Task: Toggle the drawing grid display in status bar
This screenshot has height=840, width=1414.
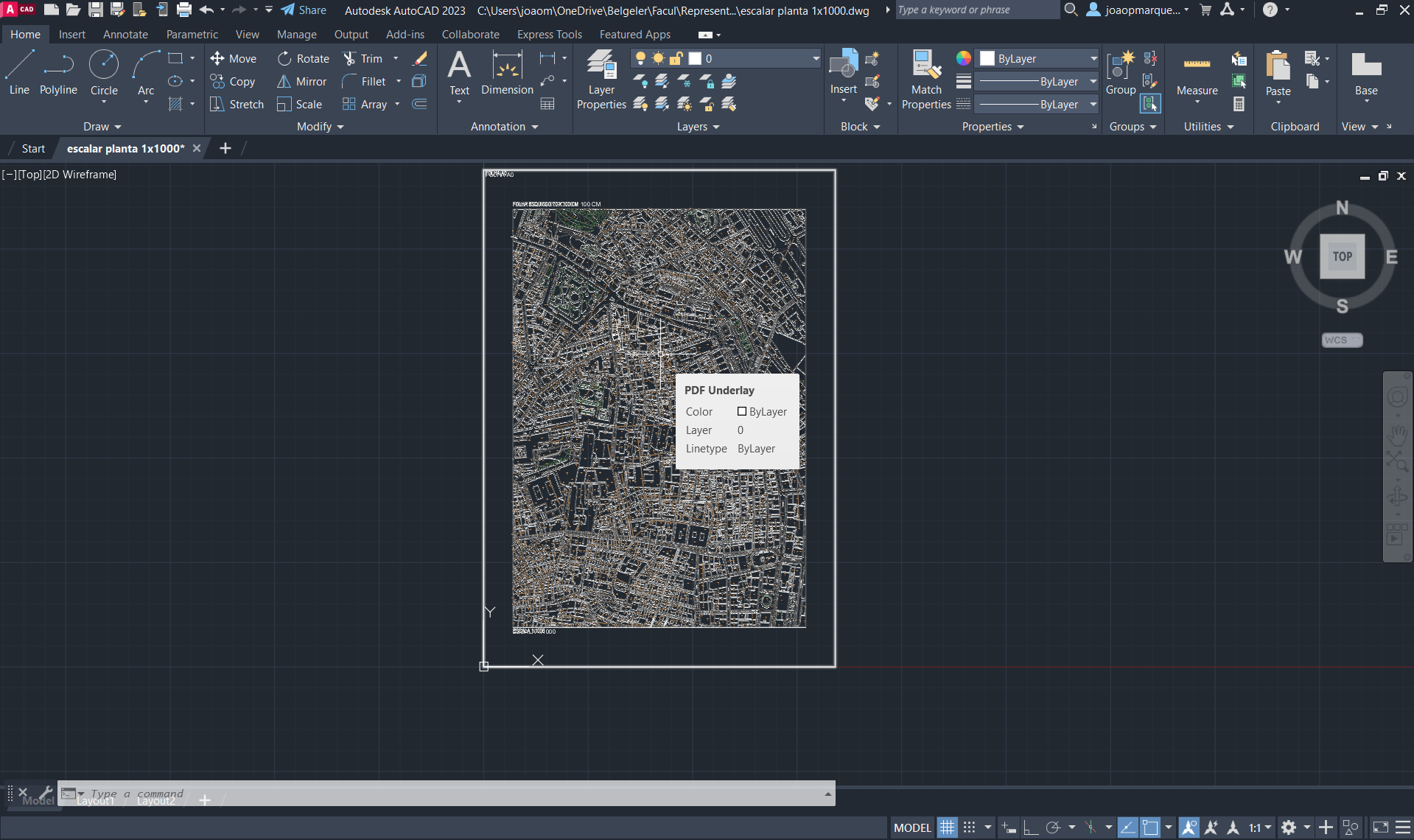Action: 947,827
